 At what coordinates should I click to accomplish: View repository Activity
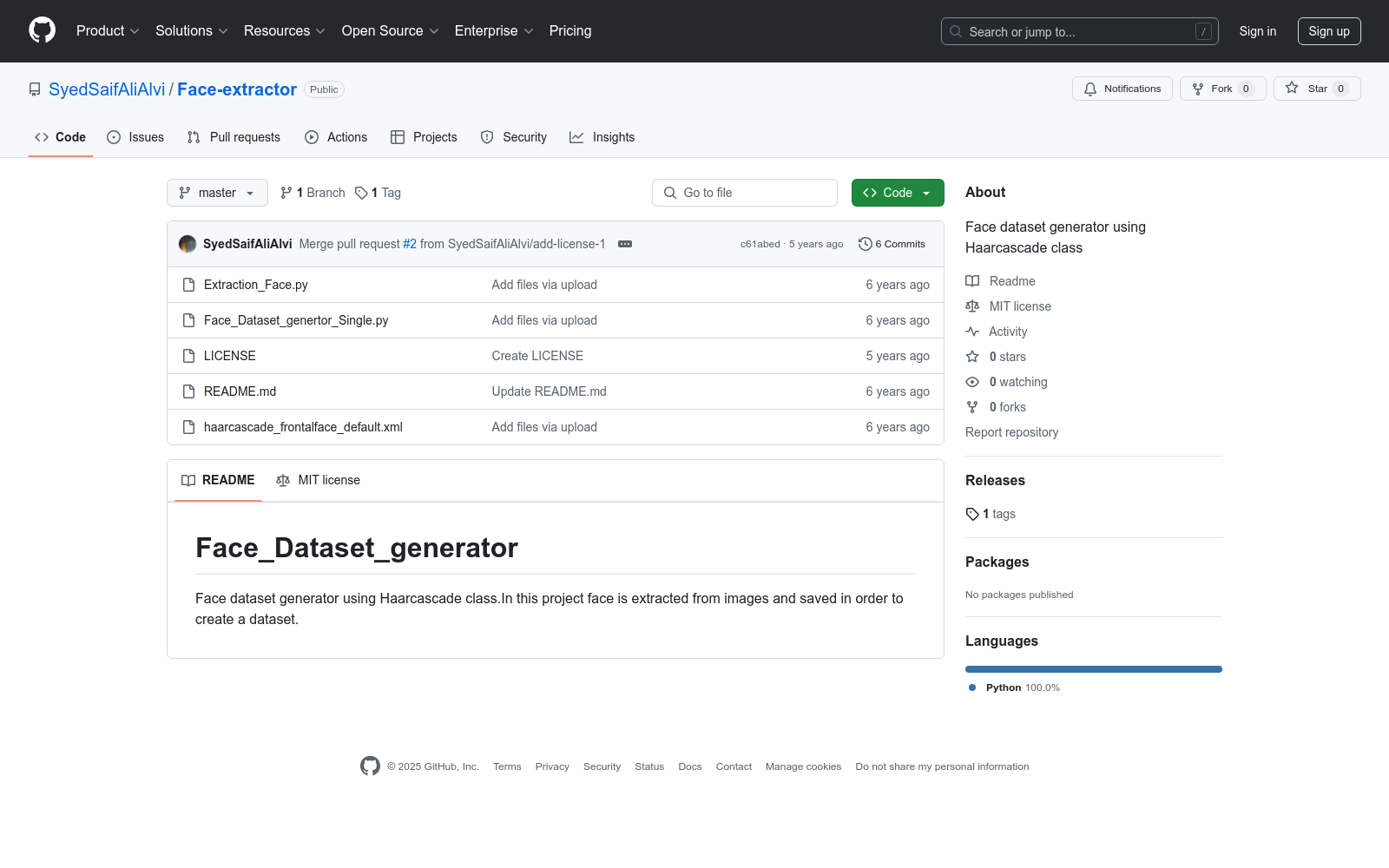coord(997,332)
